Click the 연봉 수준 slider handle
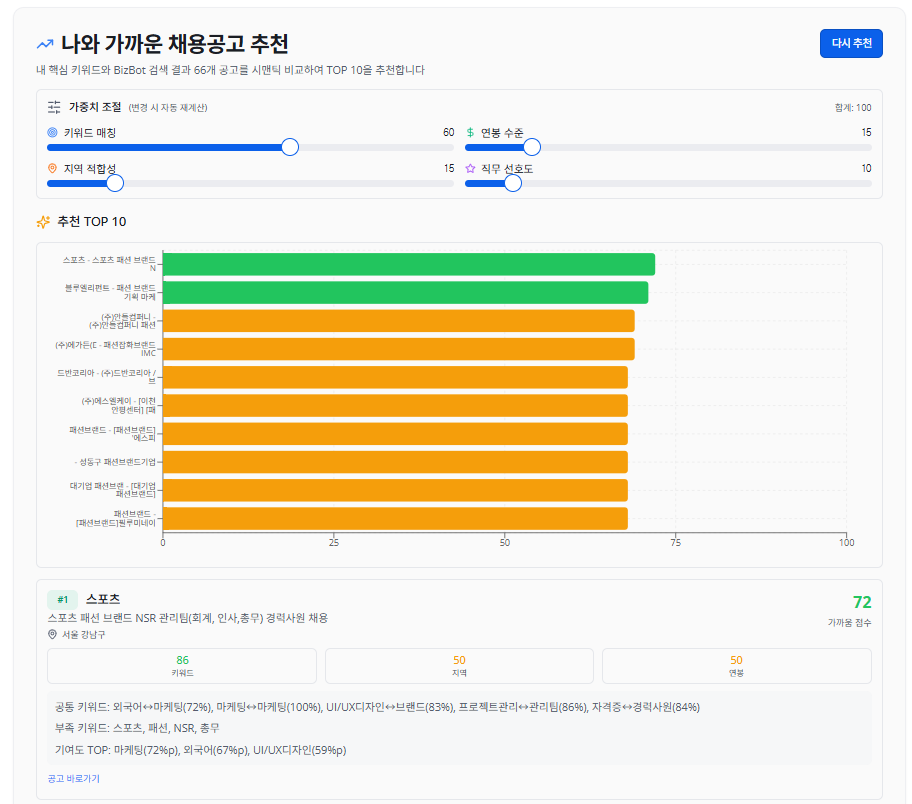912x804 pixels. point(532,147)
